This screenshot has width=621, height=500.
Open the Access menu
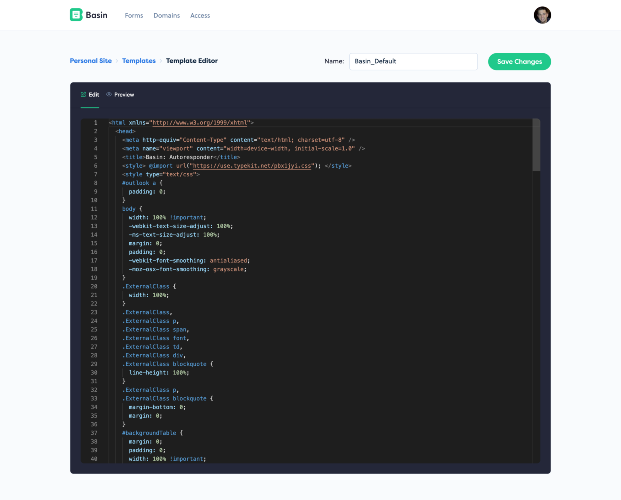pyautogui.click(x=200, y=15)
